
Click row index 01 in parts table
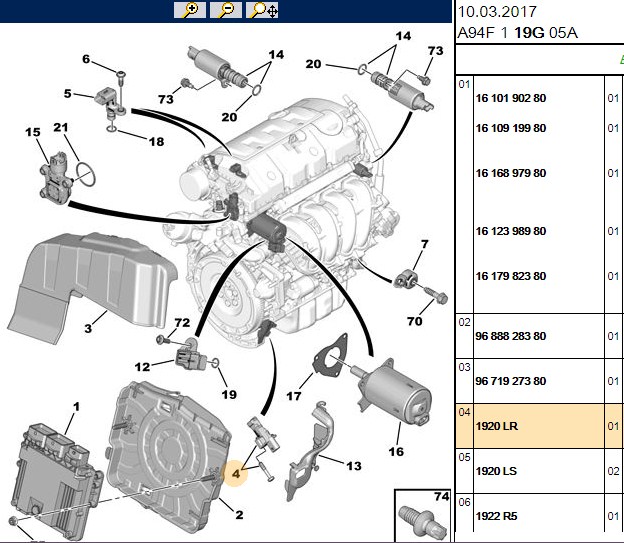464,84
